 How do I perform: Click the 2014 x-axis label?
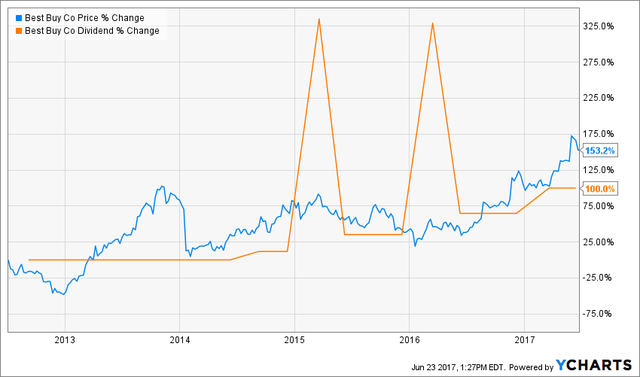coord(180,340)
